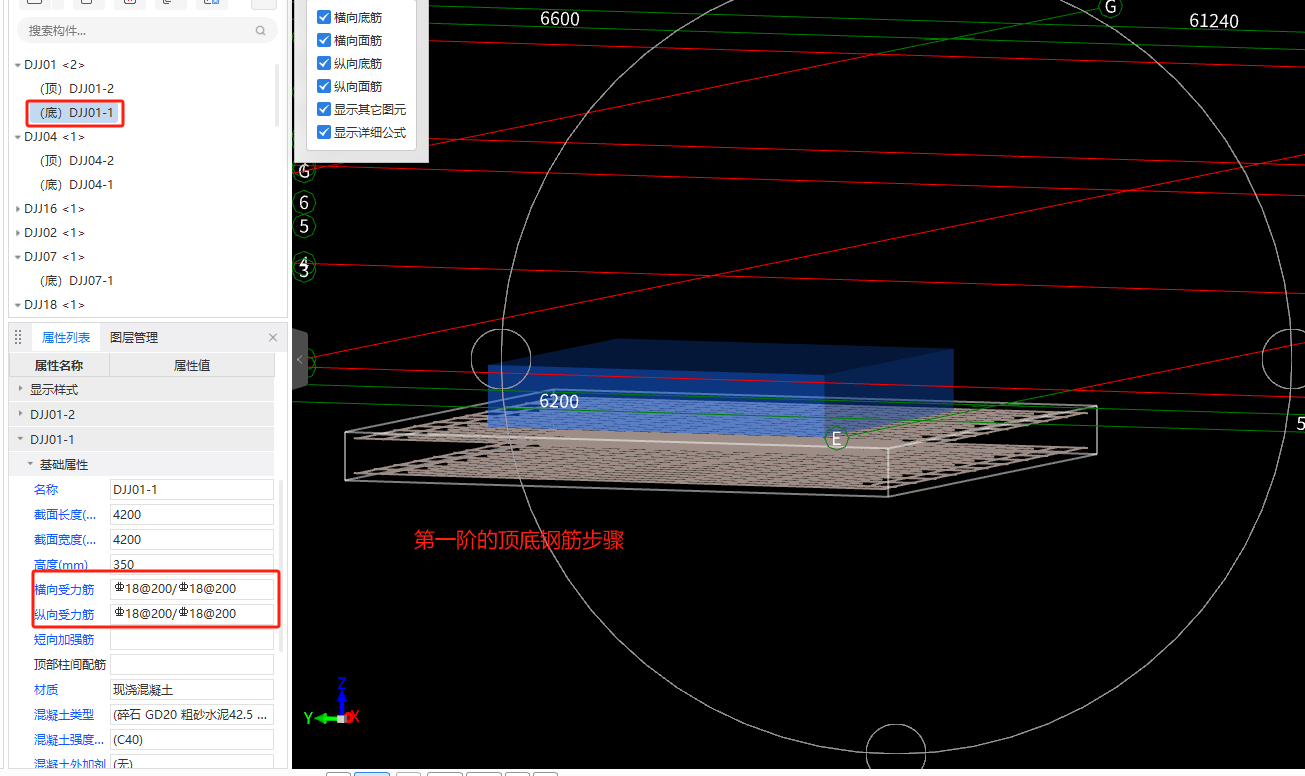Collapse the DJJ04 <1> tree node

(18, 137)
